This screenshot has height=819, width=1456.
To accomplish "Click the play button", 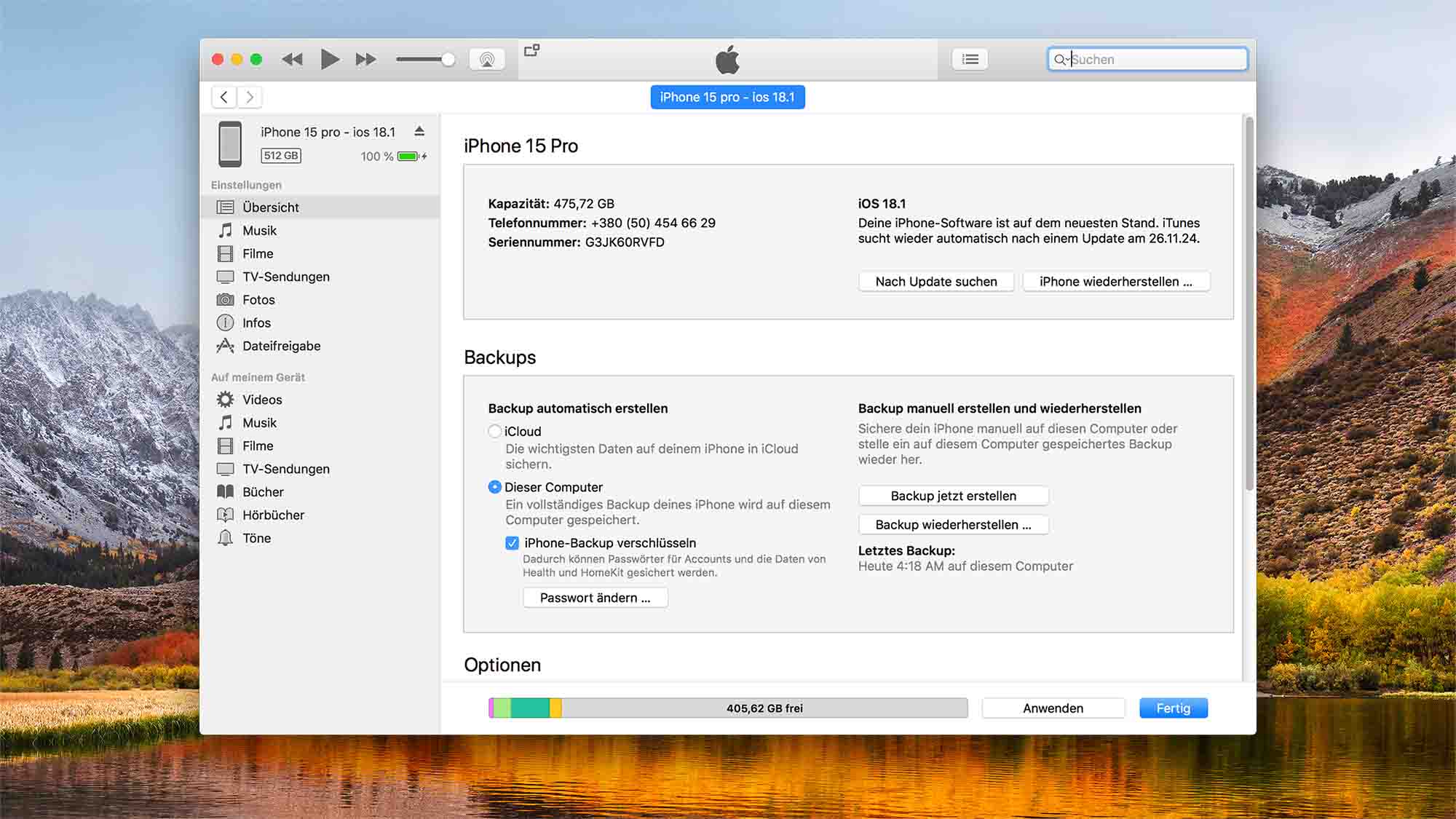I will pos(330,59).
